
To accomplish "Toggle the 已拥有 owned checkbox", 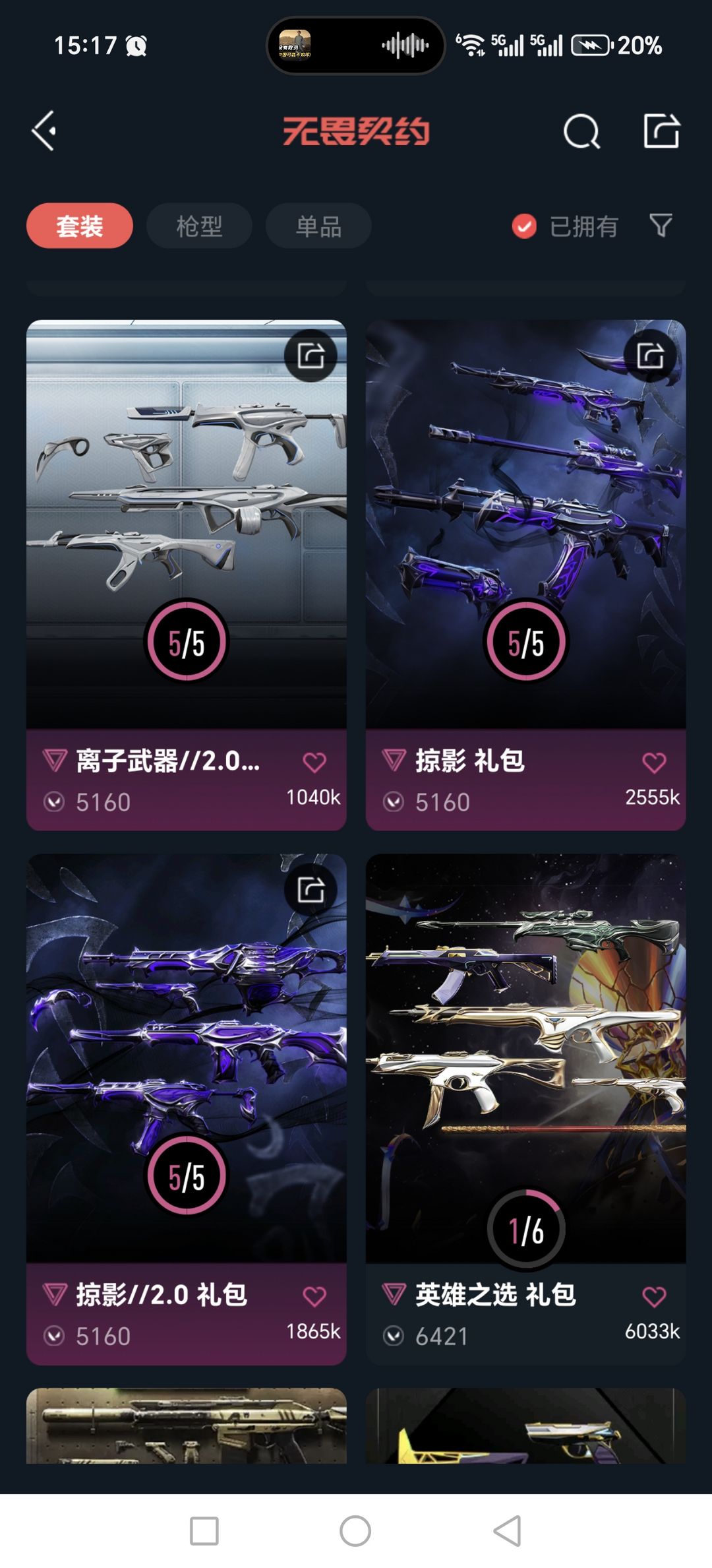I will [524, 226].
